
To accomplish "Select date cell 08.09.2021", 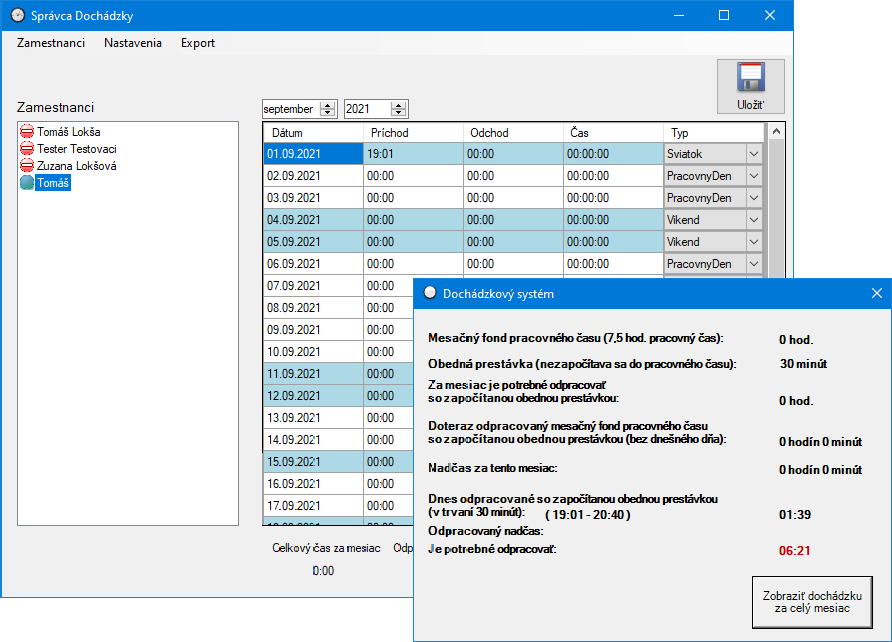I will coord(313,308).
